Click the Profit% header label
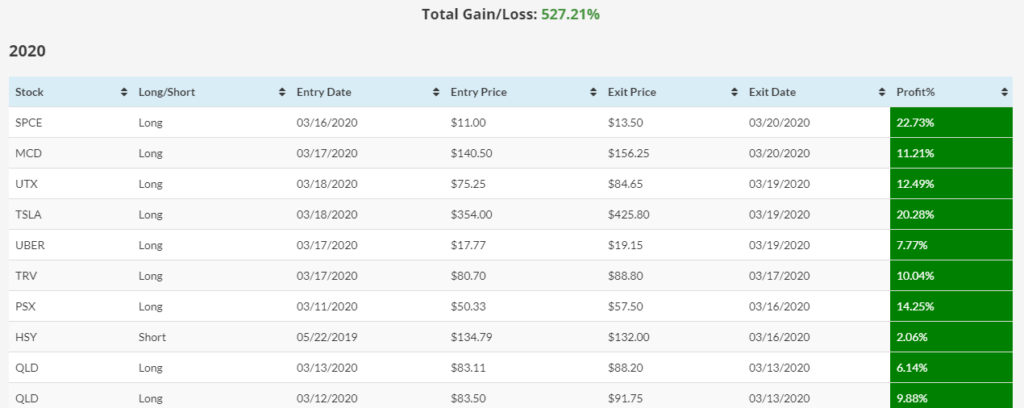 pyautogui.click(x=916, y=93)
